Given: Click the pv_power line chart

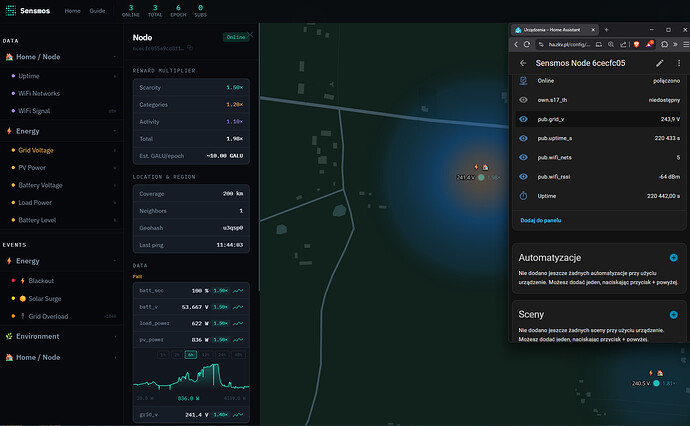Looking at the screenshot, I should point(191,376).
